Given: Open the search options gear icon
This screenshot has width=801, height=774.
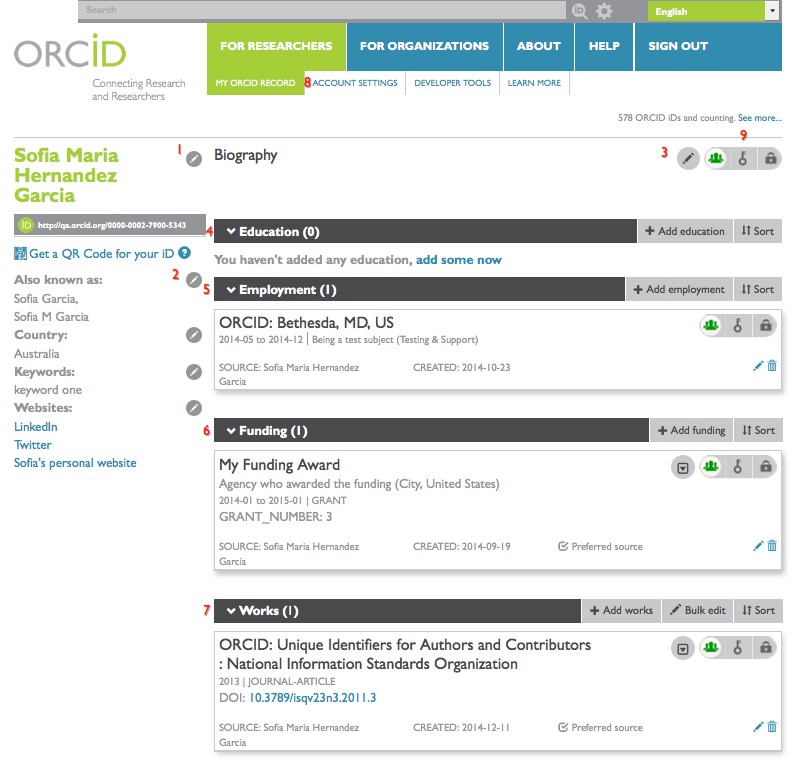Looking at the screenshot, I should pyautogui.click(x=604, y=11).
